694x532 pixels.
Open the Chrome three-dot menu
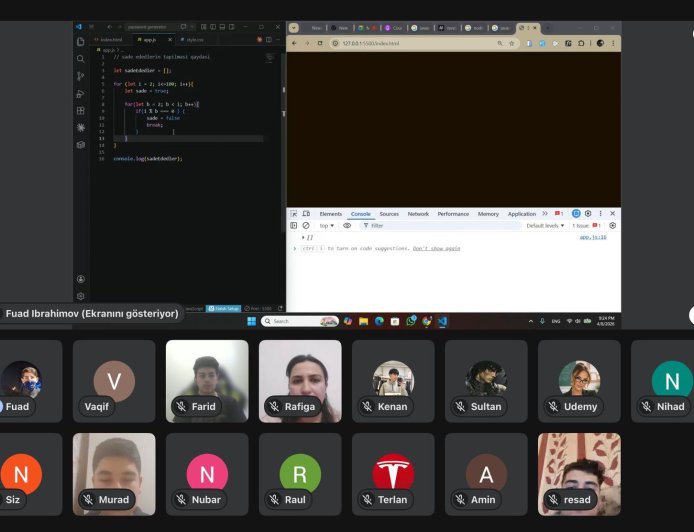coord(613,43)
